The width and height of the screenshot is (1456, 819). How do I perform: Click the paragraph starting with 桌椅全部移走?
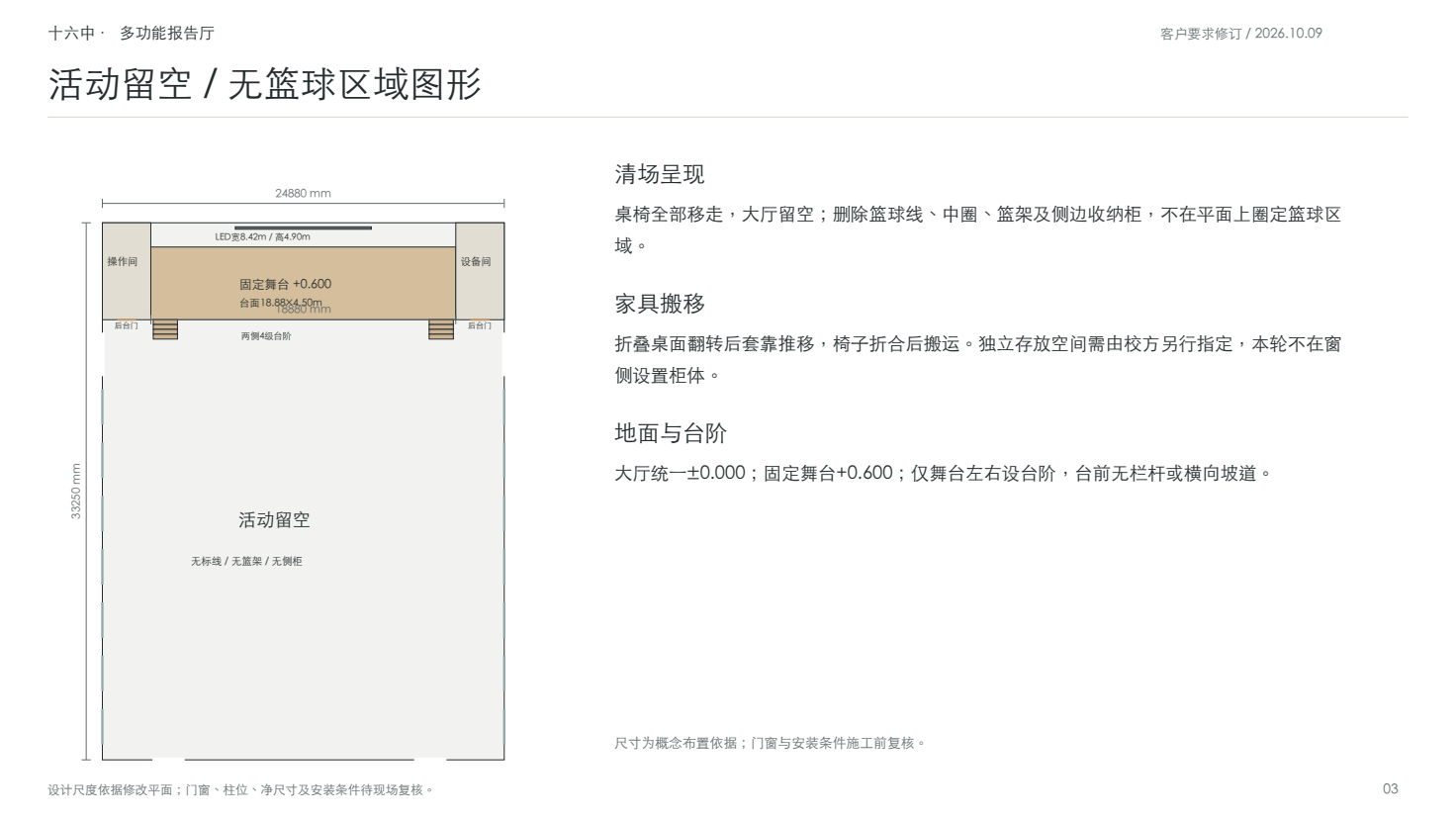977,229
